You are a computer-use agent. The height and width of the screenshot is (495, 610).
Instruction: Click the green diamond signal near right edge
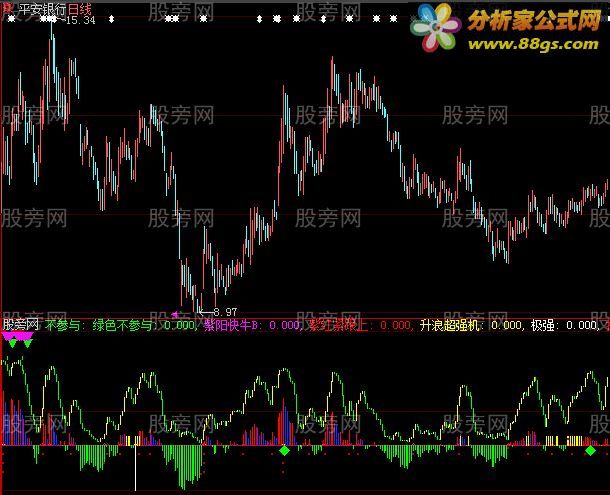(x=591, y=451)
